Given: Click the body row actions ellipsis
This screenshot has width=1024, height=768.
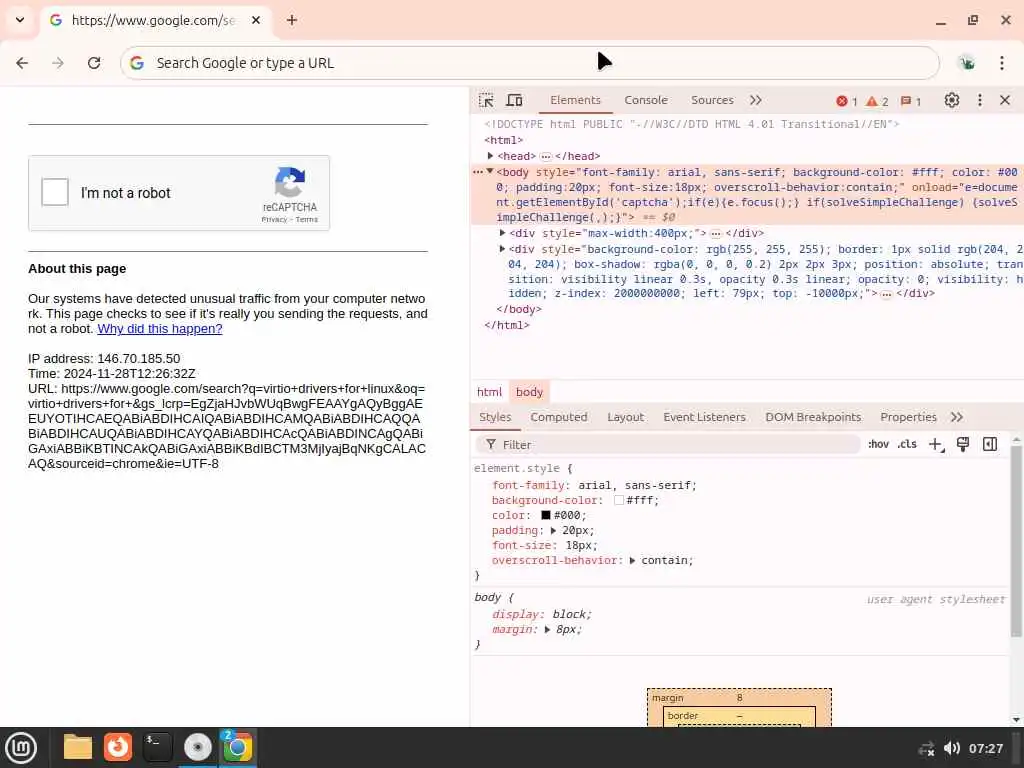Looking at the screenshot, I should coord(478,172).
